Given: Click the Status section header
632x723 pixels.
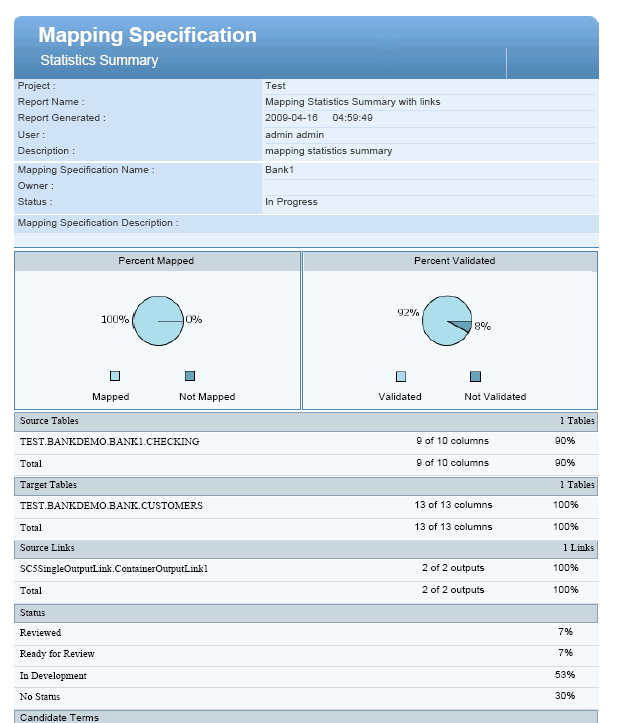Looking at the screenshot, I should 33,612.
